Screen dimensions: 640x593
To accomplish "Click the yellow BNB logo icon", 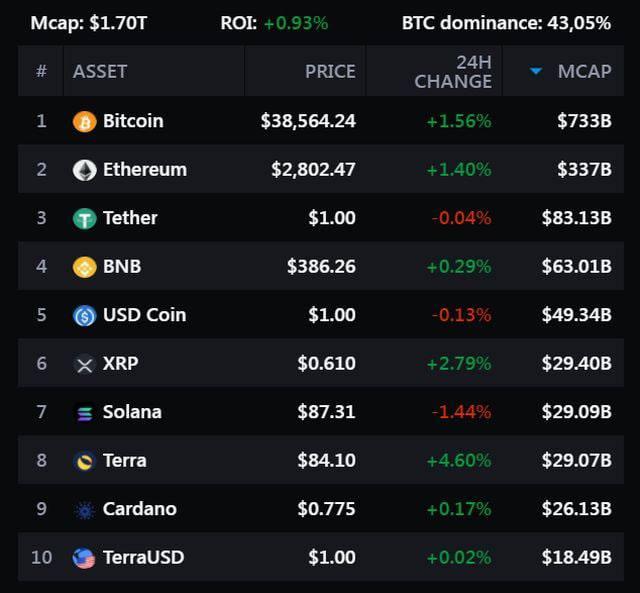I will (x=84, y=267).
